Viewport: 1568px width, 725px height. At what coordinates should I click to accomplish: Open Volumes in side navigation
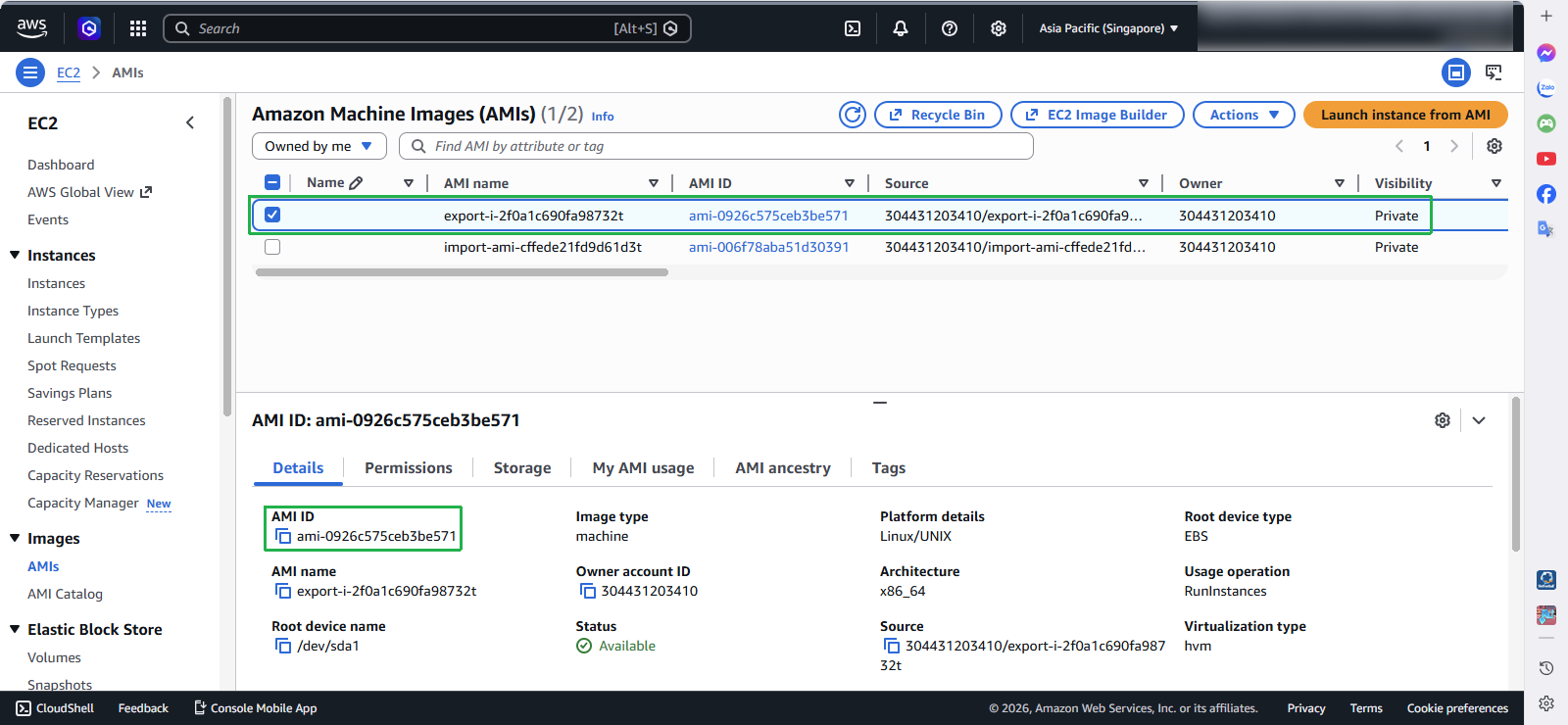55,657
